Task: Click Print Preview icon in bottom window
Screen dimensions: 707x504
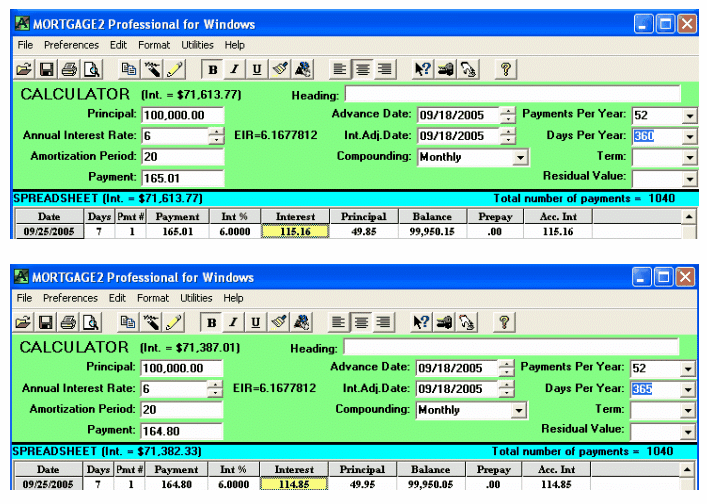Action: pos(91,322)
